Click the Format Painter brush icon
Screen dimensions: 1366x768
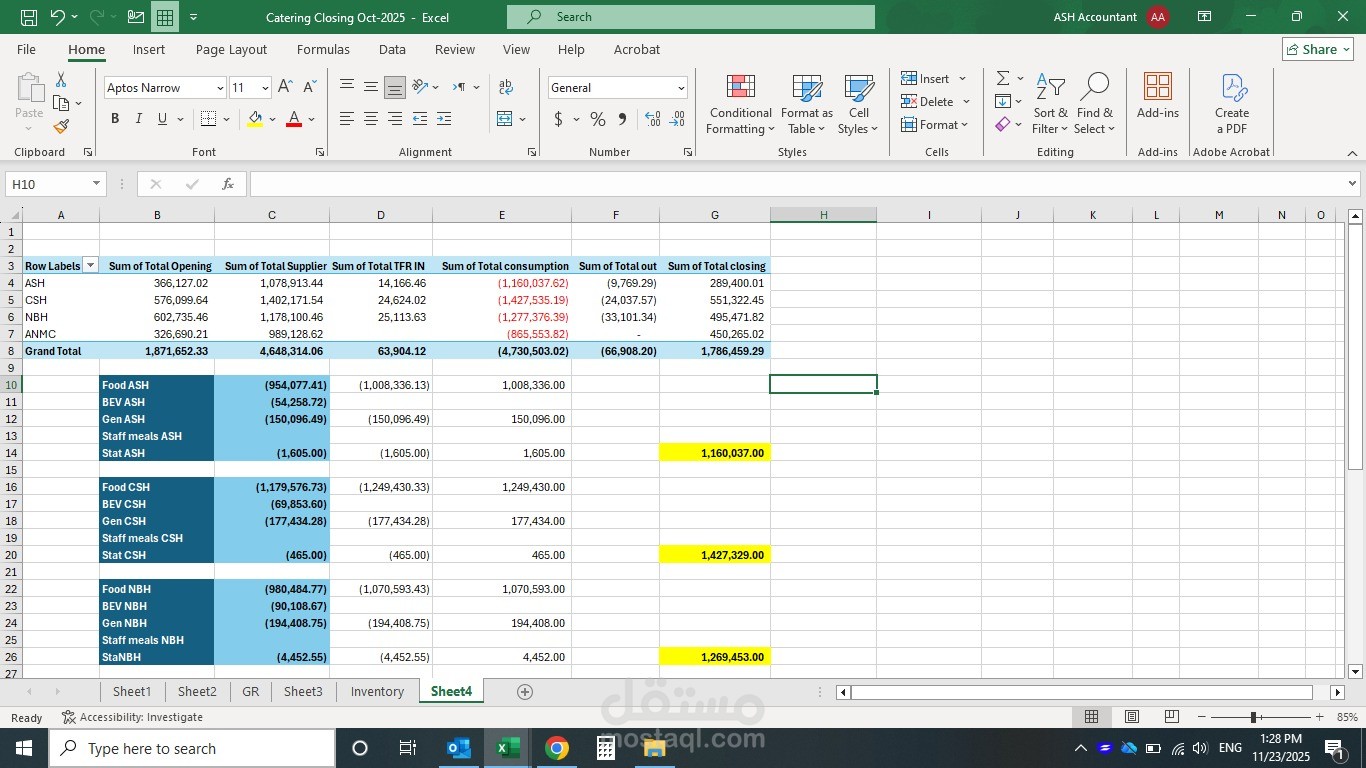click(61, 126)
